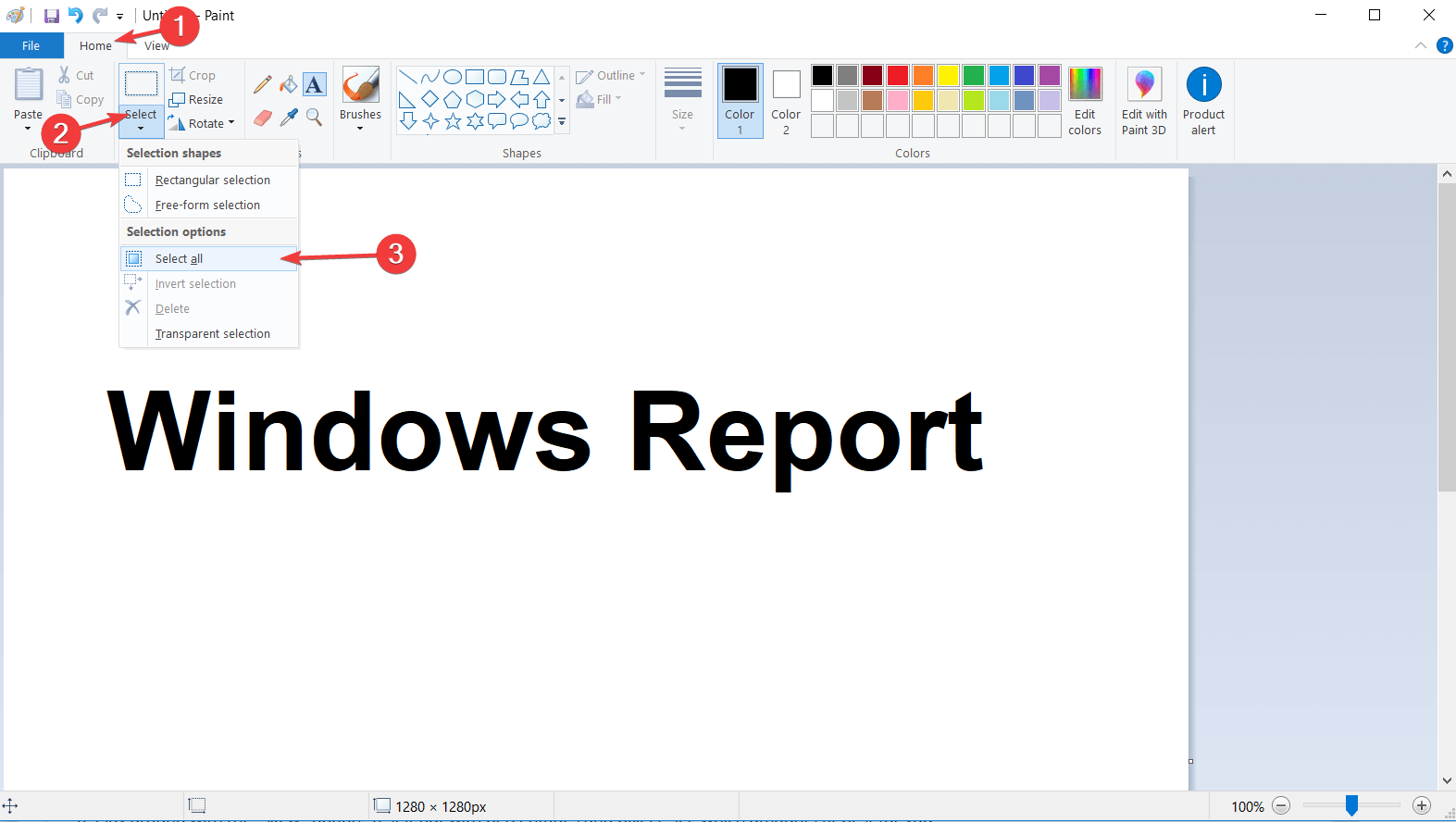Open Edit colors dialog
The height and width of the screenshot is (822, 1456).
(1085, 102)
